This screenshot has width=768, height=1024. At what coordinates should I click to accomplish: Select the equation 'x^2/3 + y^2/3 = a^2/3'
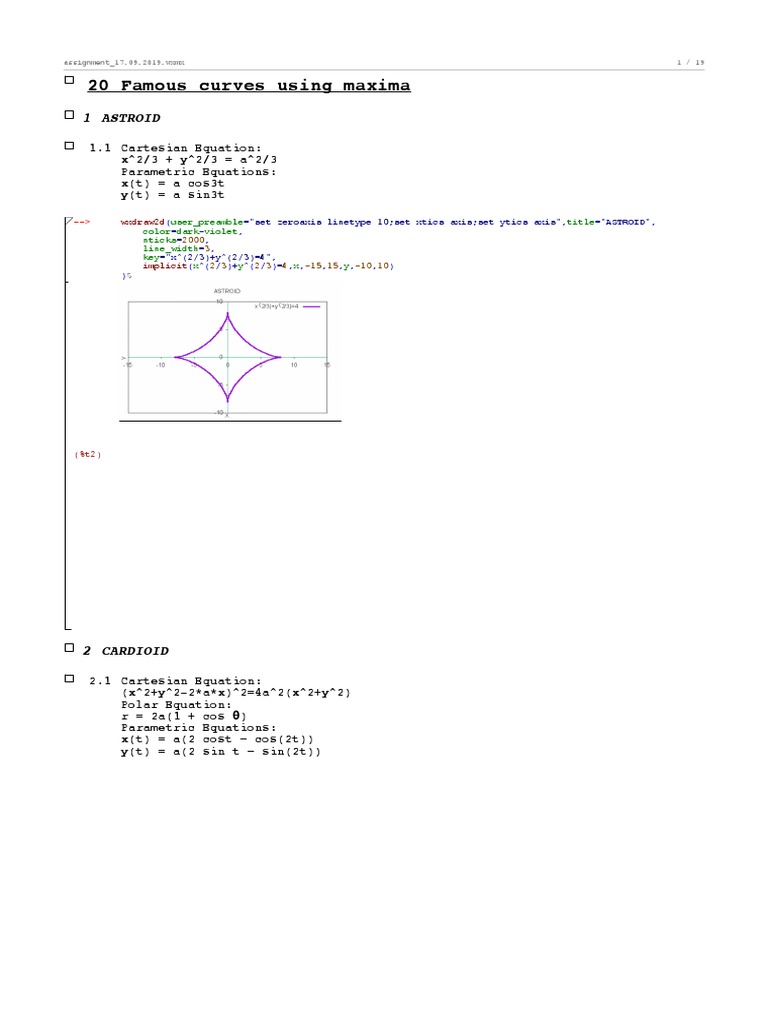(x=199, y=160)
